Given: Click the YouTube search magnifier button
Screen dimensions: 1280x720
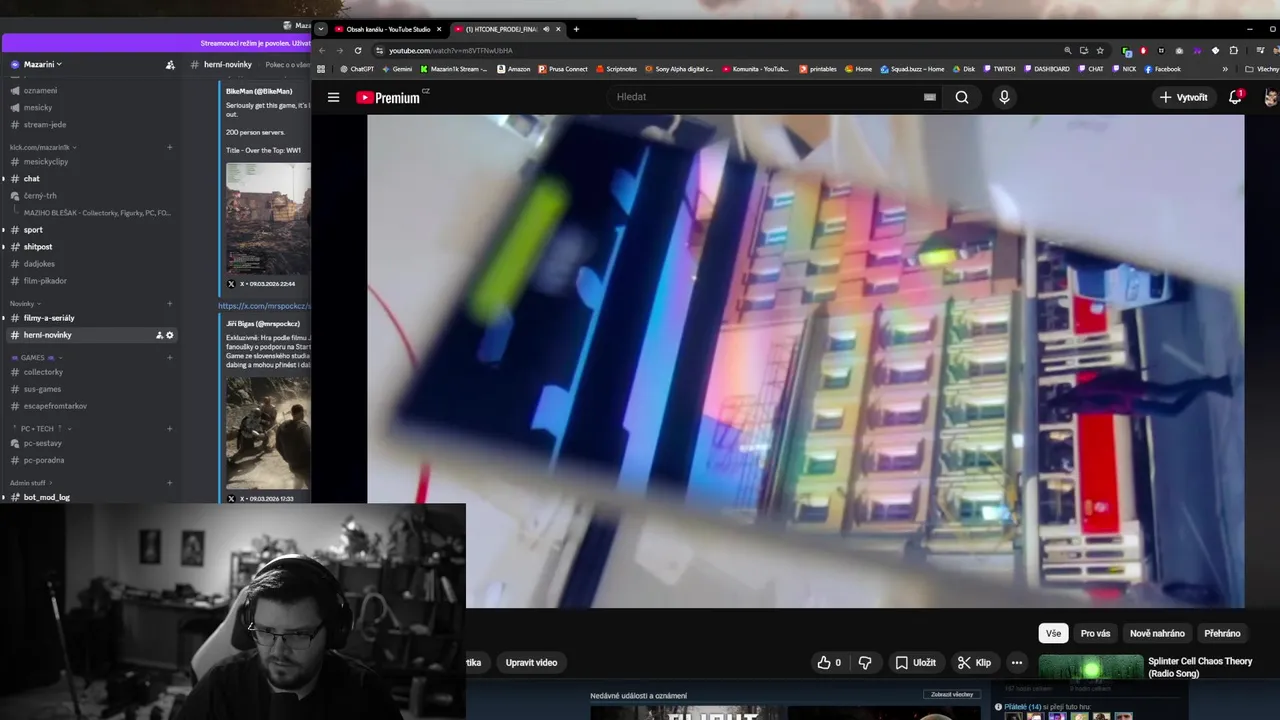Looking at the screenshot, I should coord(962,97).
